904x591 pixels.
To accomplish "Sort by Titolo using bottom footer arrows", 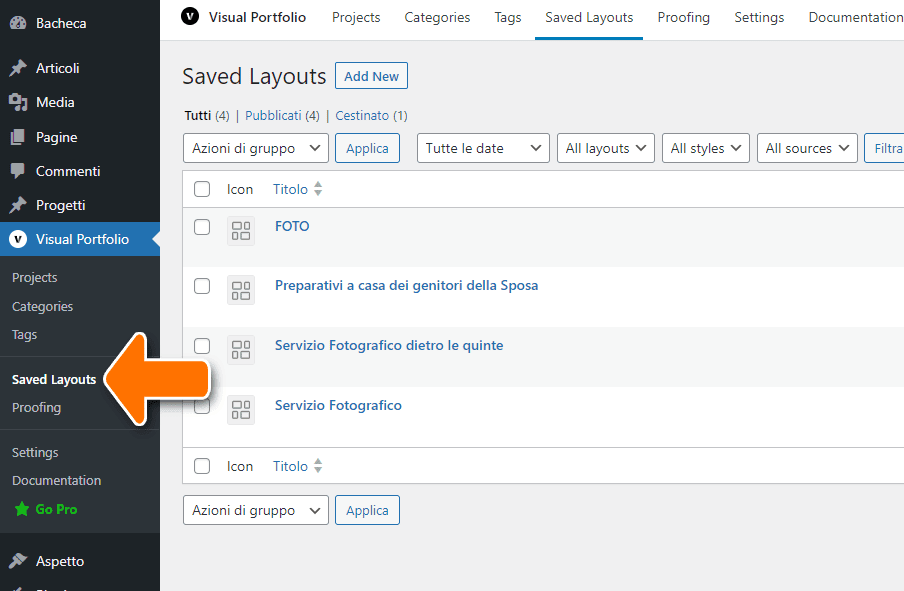I will [318, 465].
